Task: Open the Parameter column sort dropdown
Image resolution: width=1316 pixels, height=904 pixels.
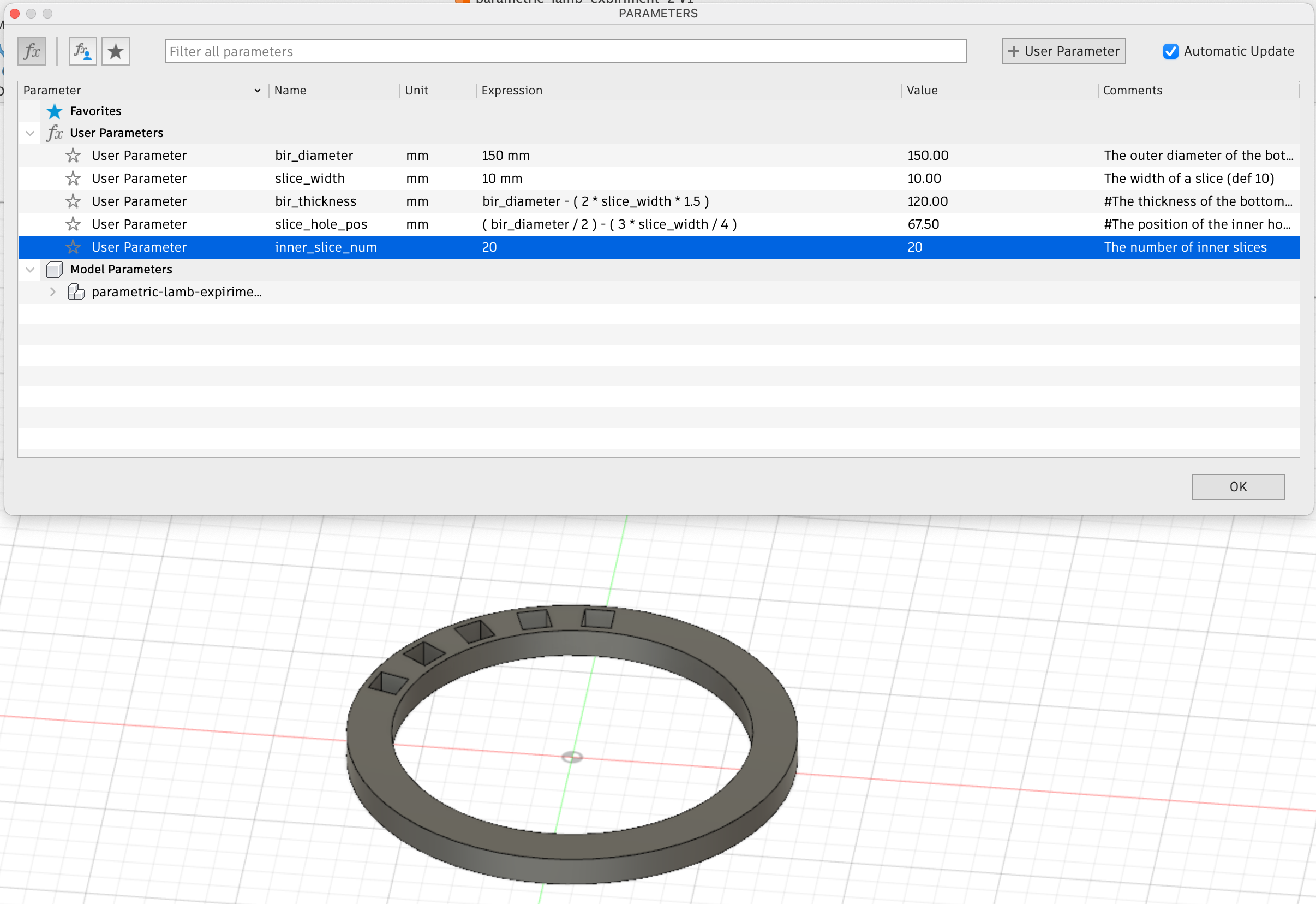Action: click(x=258, y=90)
